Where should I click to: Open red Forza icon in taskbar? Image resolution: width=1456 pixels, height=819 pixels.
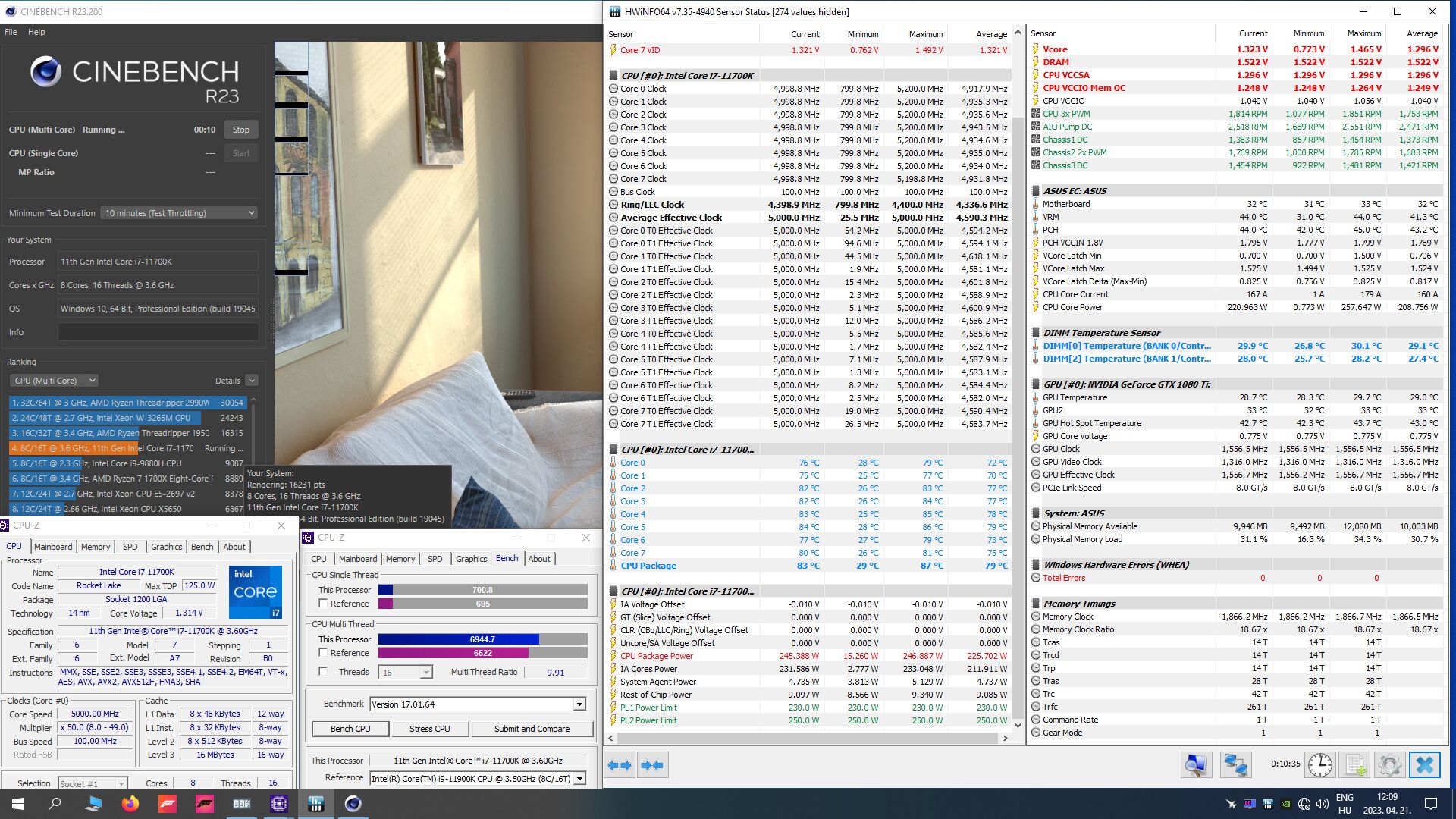(168, 804)
